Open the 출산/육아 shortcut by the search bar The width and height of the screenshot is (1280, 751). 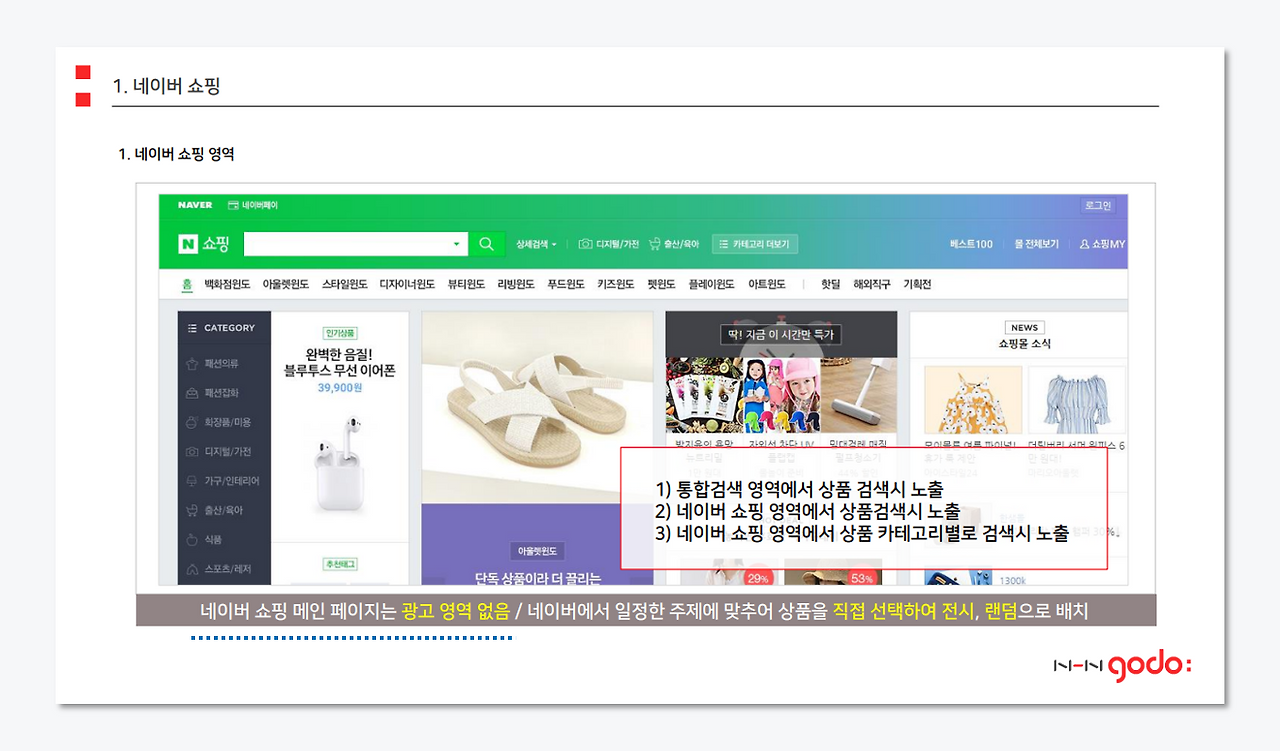tap(674, 244)
